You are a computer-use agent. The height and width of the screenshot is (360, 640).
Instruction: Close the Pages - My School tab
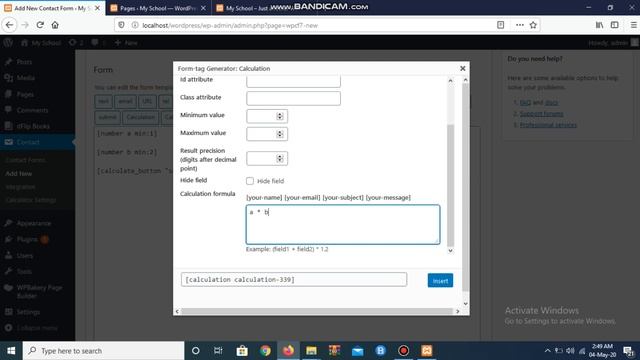[203, 8]
